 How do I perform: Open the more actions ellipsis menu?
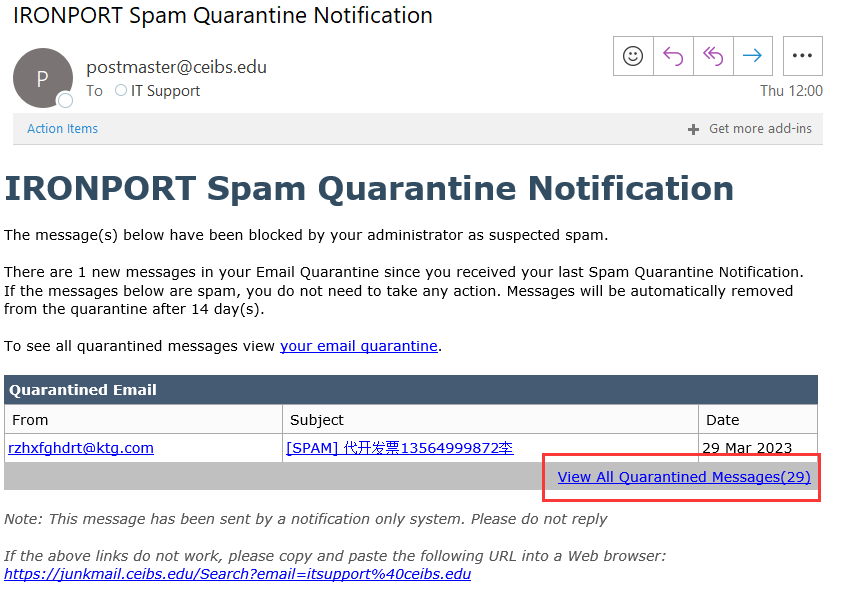pyautogui.click(x=802, y=56)
